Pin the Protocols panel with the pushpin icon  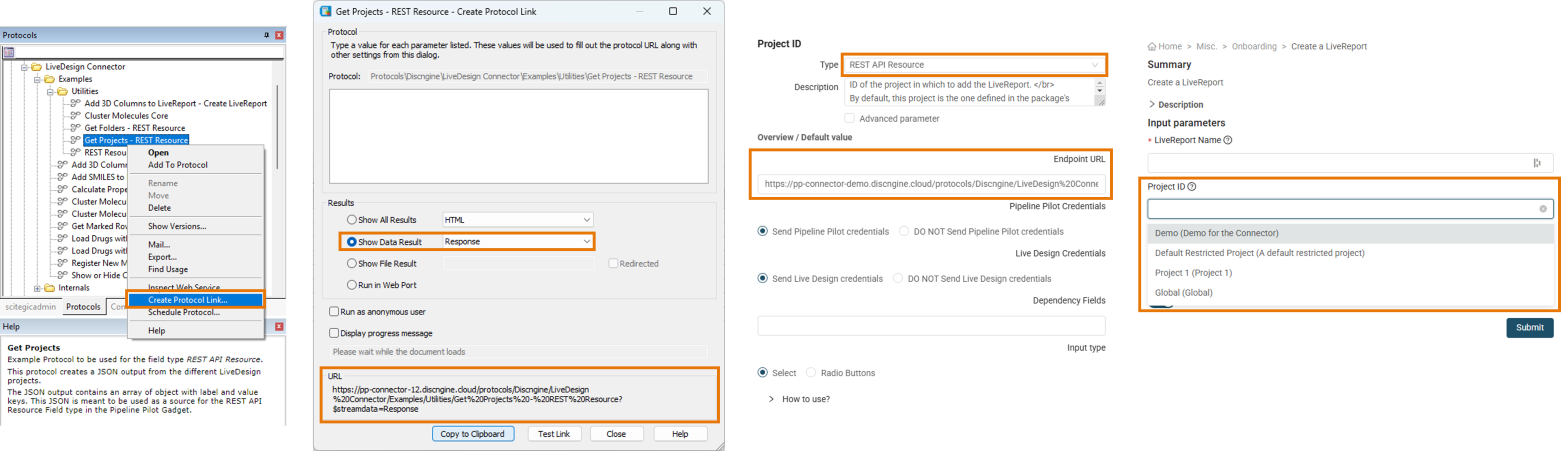266,35
